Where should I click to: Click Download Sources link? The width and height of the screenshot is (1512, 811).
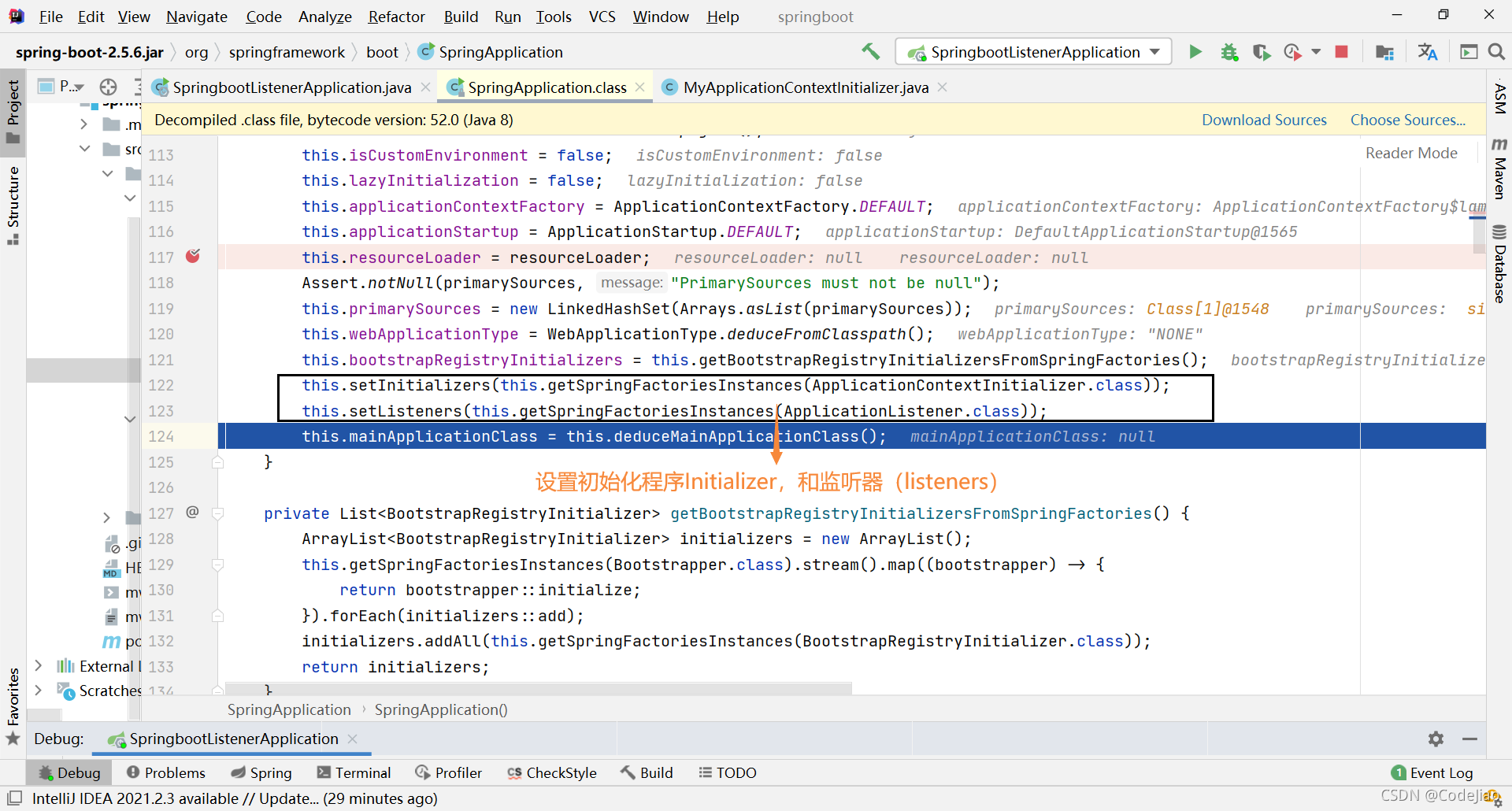(x=1264, y=120)
